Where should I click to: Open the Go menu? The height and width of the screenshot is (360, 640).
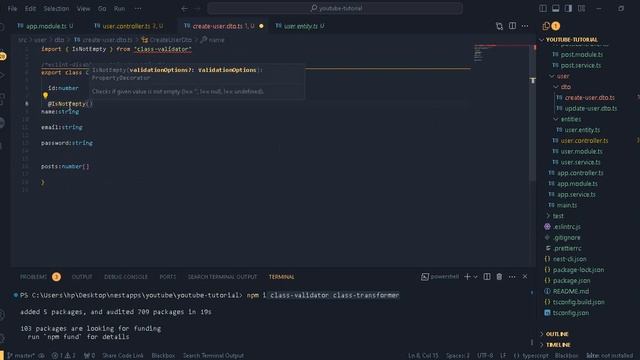[x=102, y=8]
